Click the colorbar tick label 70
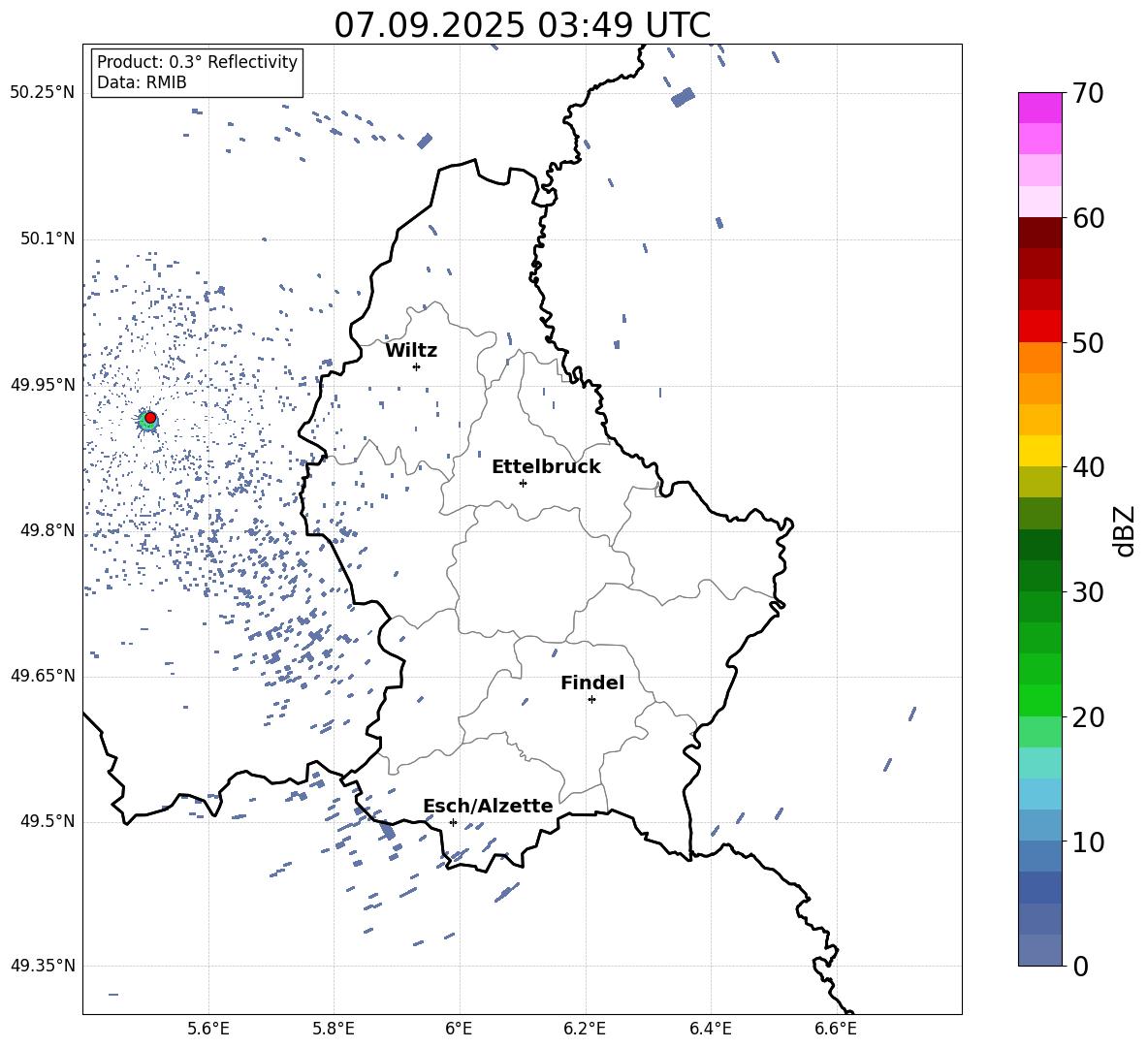The height and width of the screenshot is (1048, 1148). coord(1088,94)
